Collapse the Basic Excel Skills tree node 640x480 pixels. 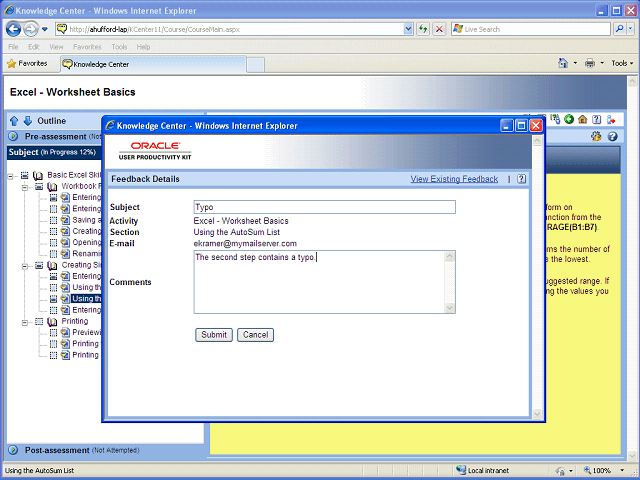(11, 176)
